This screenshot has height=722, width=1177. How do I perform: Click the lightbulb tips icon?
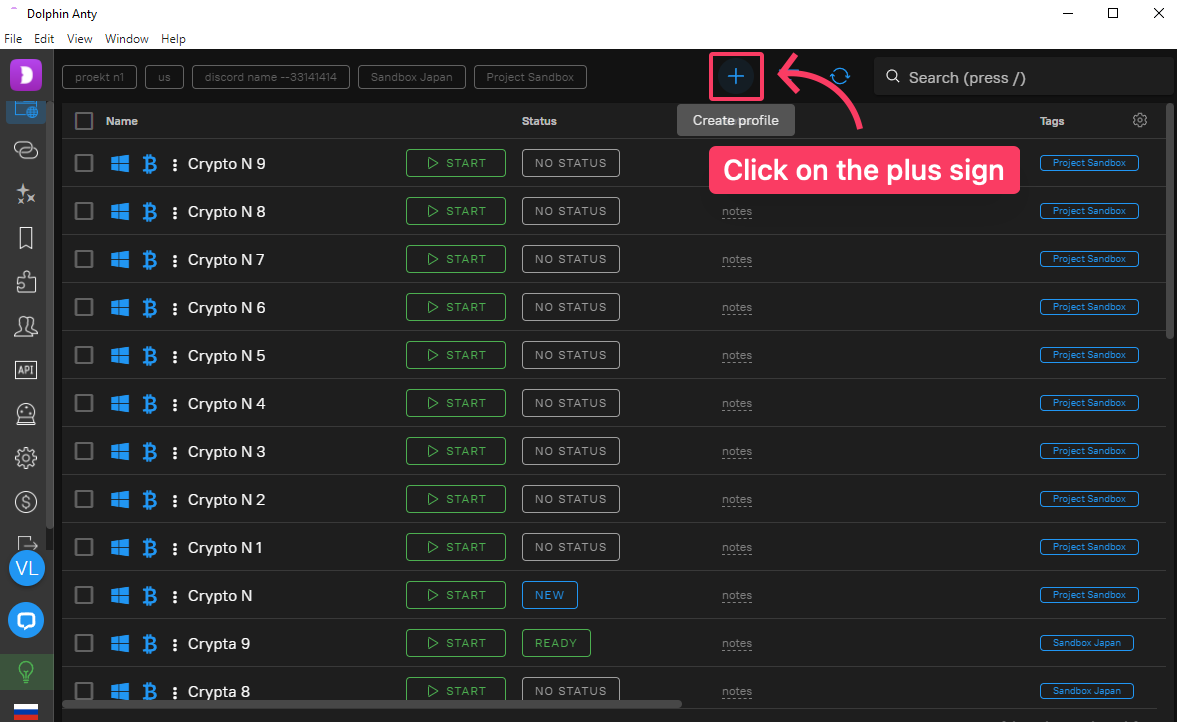pyautogui.click(x=26, y=672)
